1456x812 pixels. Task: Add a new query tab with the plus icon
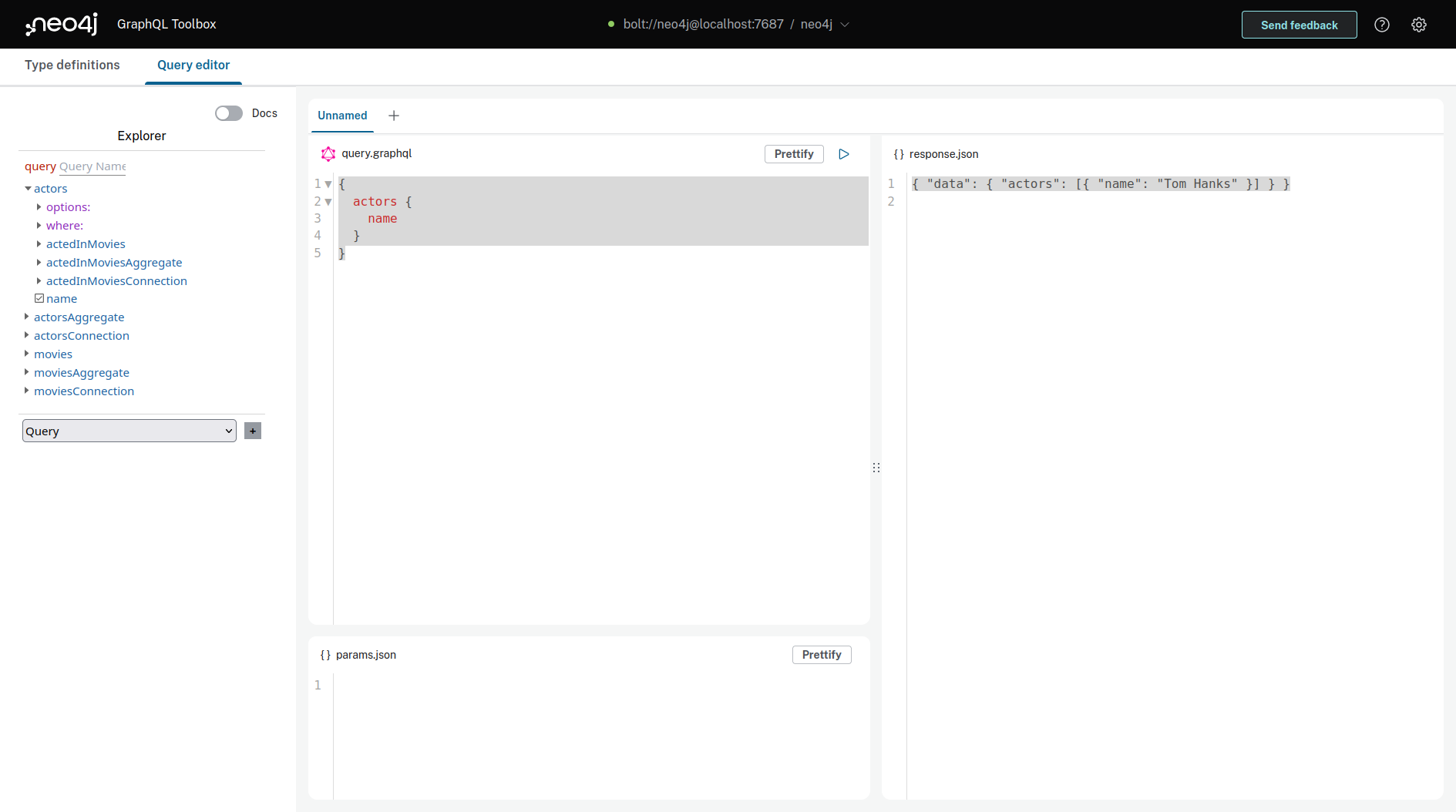[393, 115]
